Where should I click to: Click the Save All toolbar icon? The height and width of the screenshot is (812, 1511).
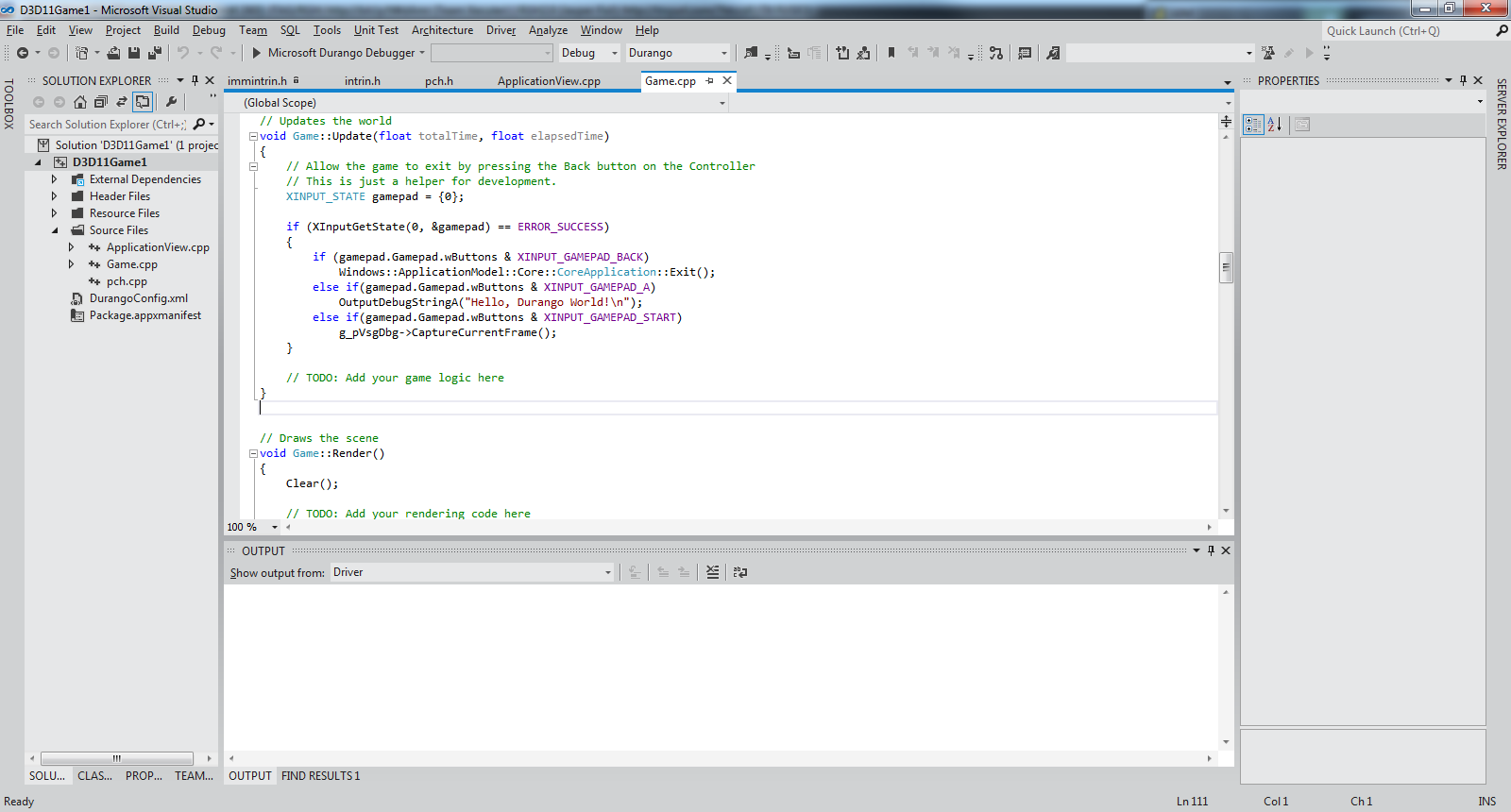(155, 53)
